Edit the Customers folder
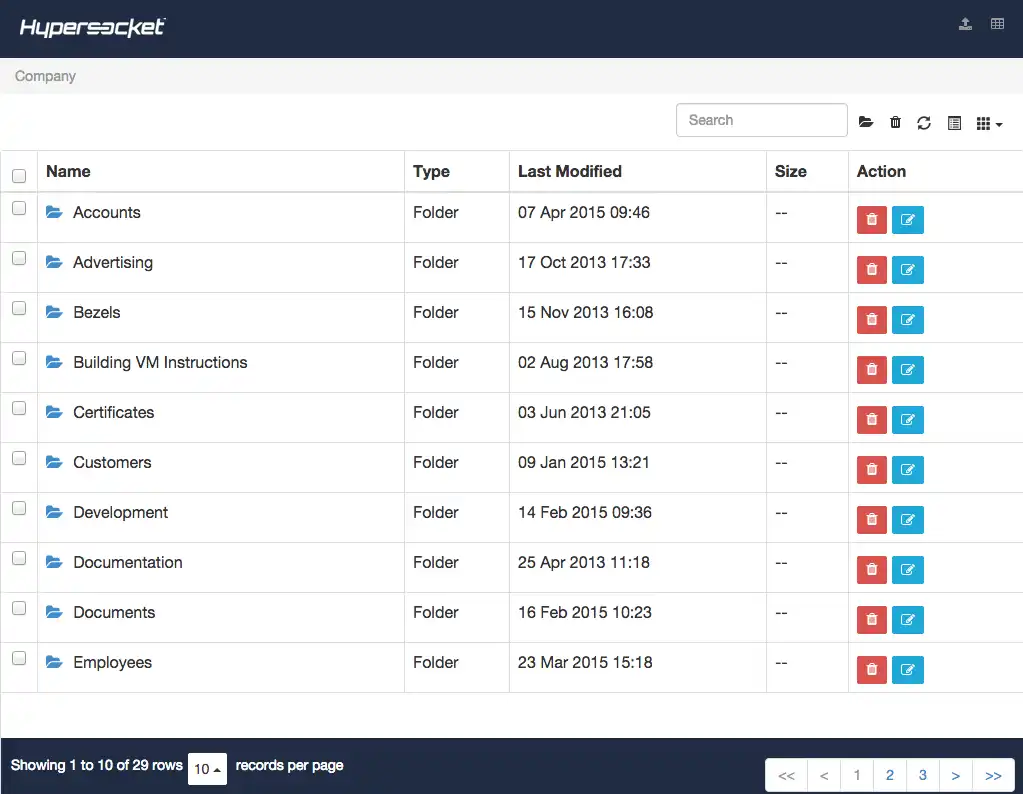1023x794 pixels. (x=908, y=470)
